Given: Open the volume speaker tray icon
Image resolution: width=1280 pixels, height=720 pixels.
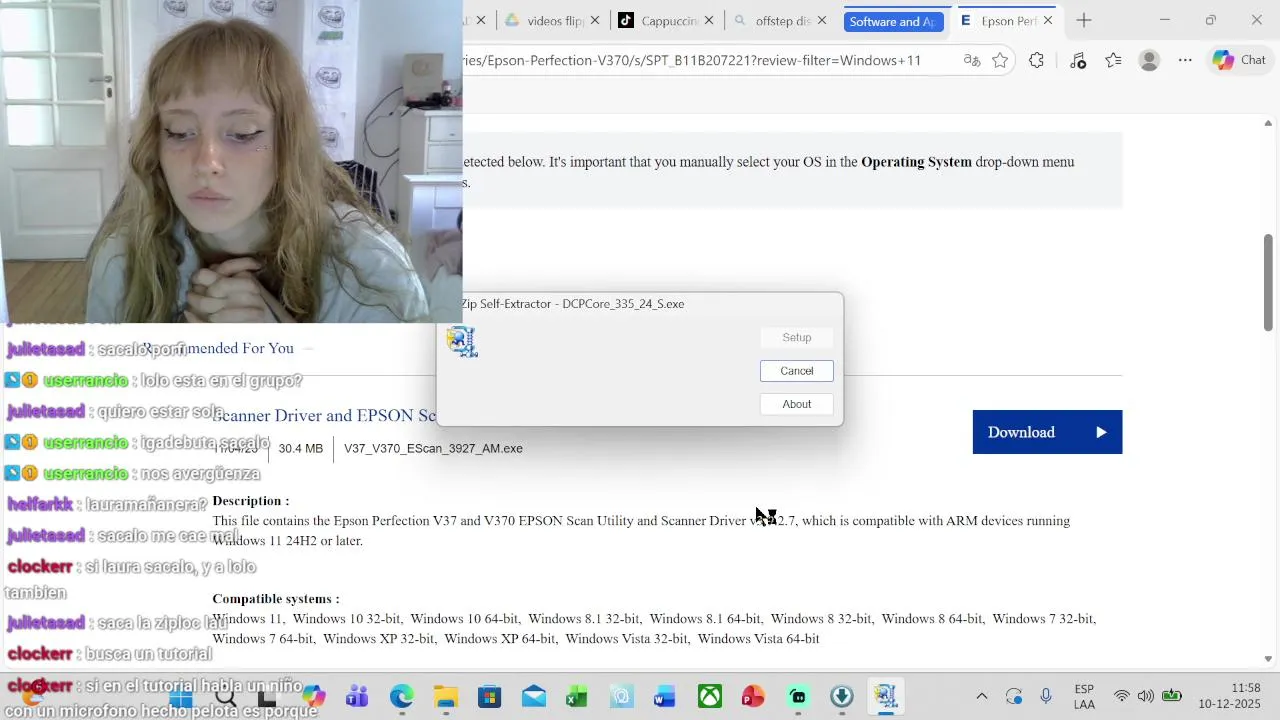Looking at the screenshot, I should [1146, 696].
